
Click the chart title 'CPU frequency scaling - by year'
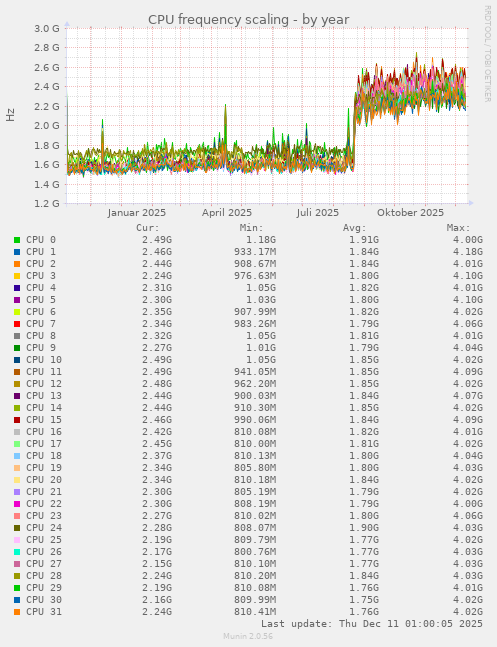point(248,19)
